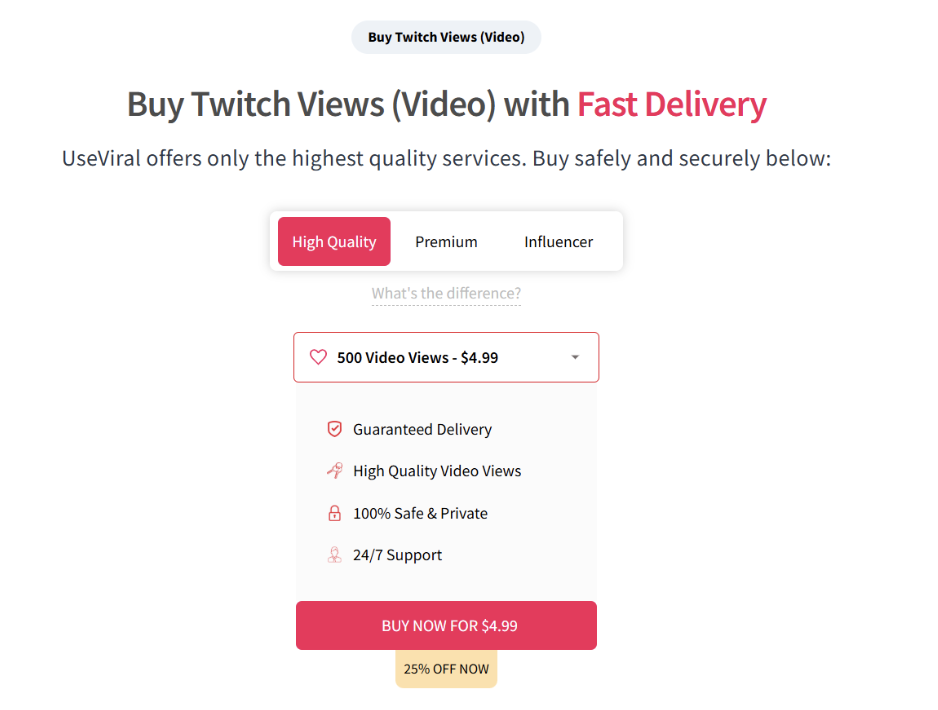Click the 24/7 Support text
938x710 pixels.
pyautogui.click(x=397, y=555)
